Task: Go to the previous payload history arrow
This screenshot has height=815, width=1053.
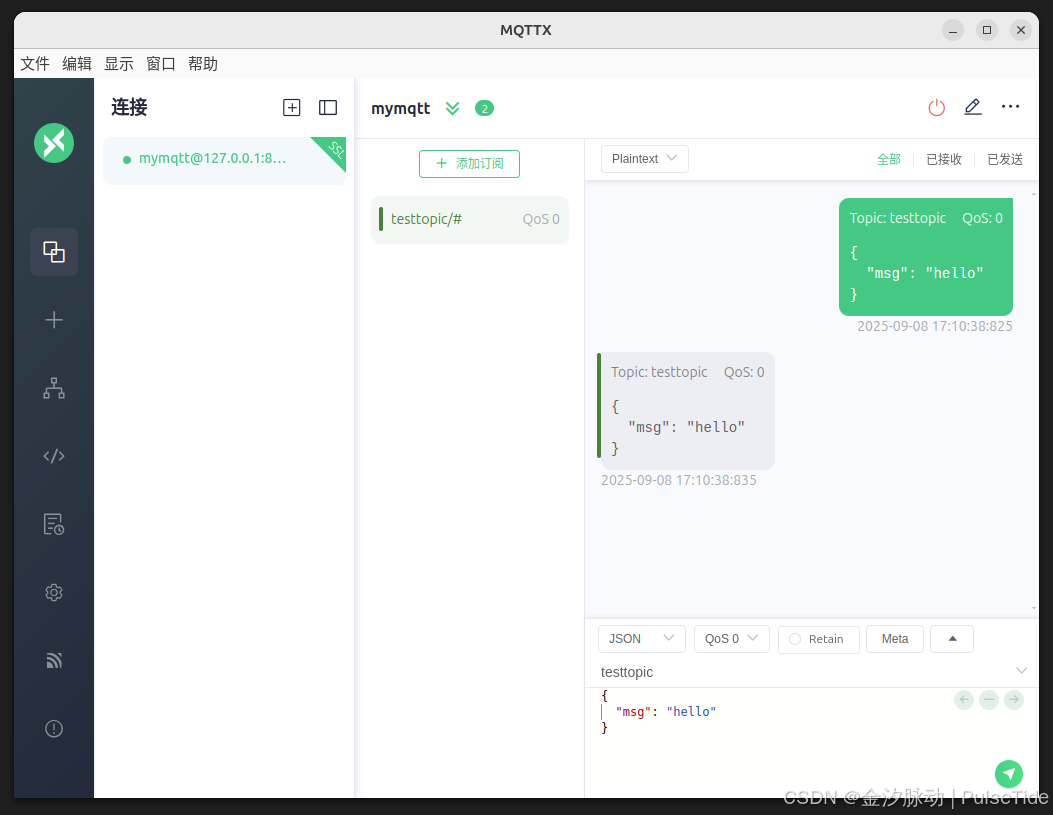Action: (964, 700)
